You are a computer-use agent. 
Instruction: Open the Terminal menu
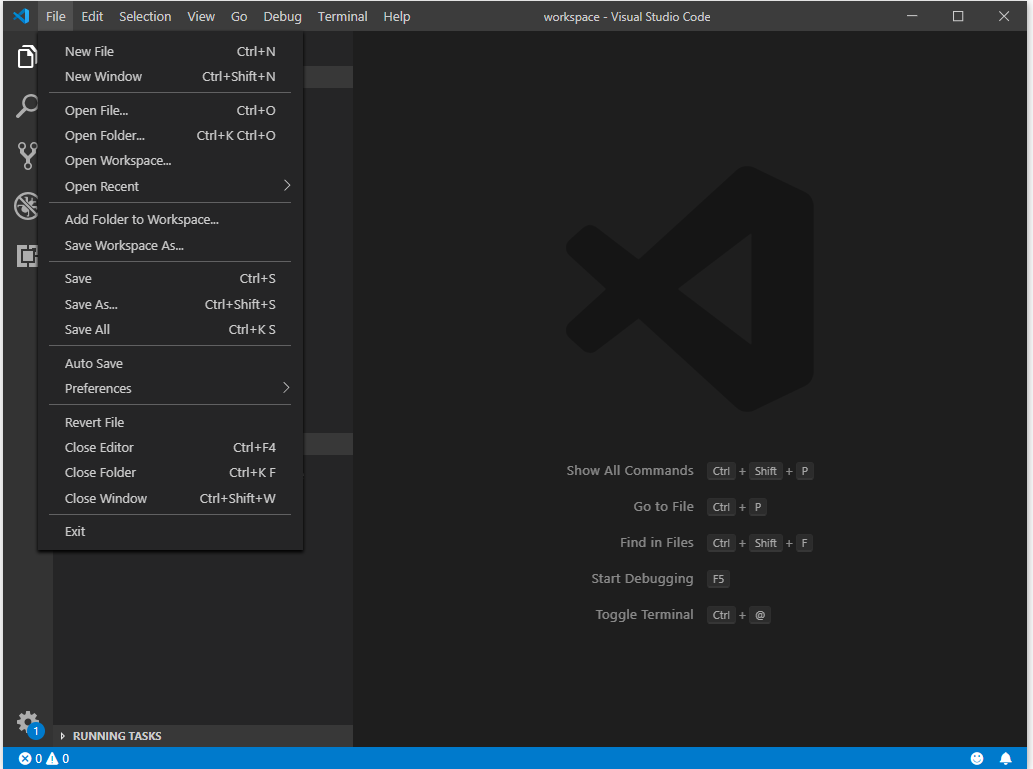click(x=342, y=16)
